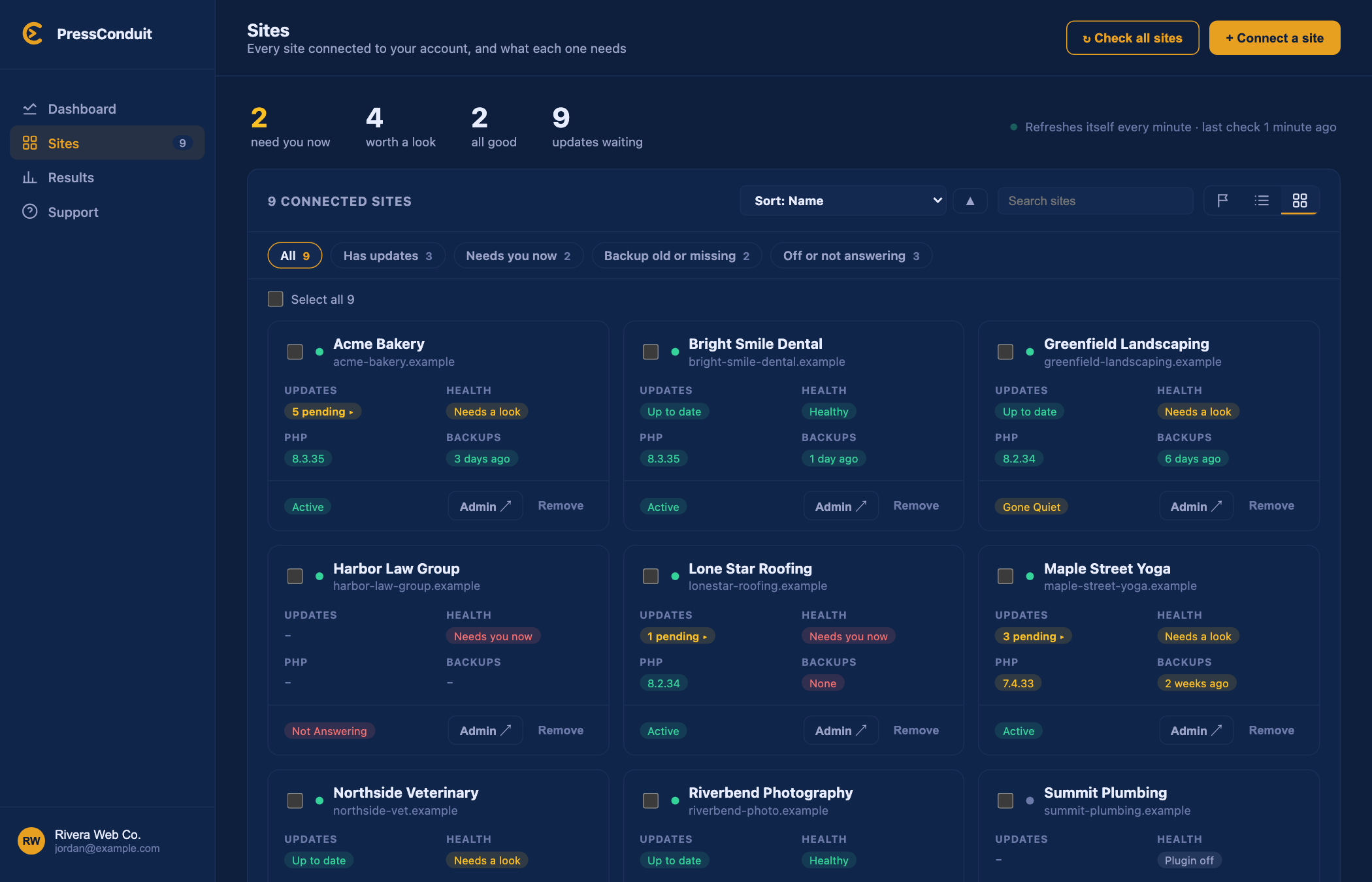This screenshot has height=882, width=1372.
Task: Click the 4 worth a look stat
Action: (400, 127)
